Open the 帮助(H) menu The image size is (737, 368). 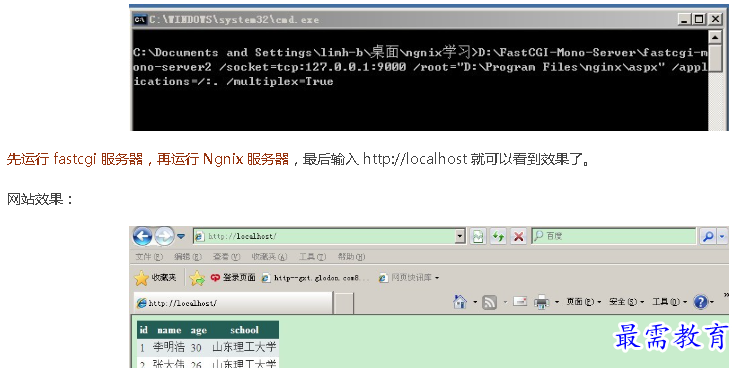[x=352, y=257]
